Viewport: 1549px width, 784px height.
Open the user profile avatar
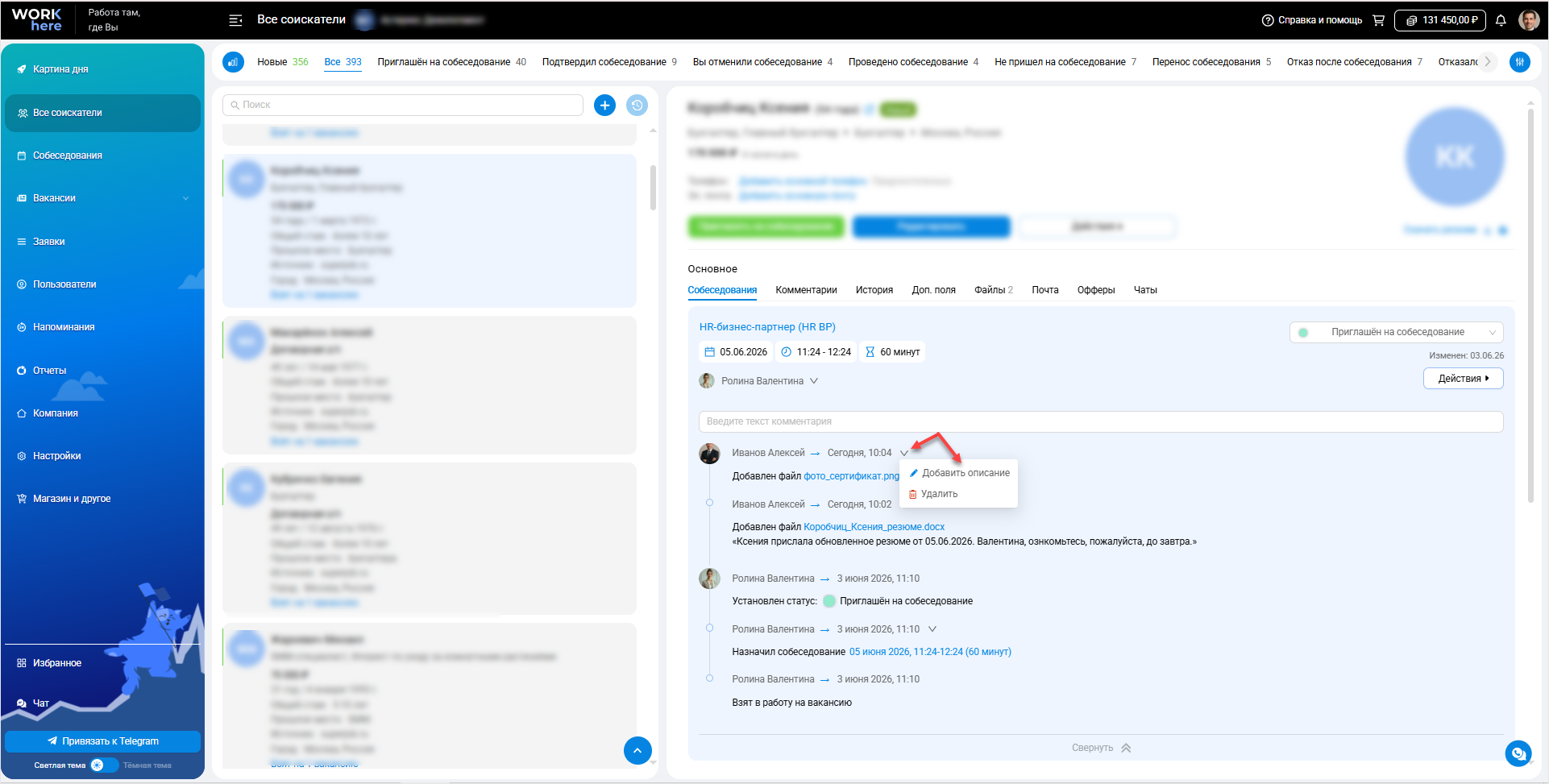pyautogui.click(x=1528, y=20)
